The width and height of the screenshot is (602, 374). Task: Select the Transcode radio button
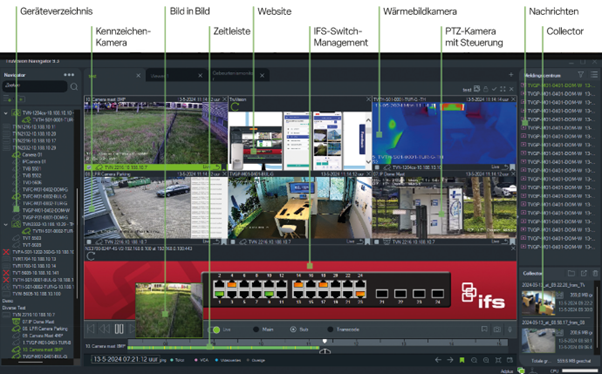(x=330, y=329)
